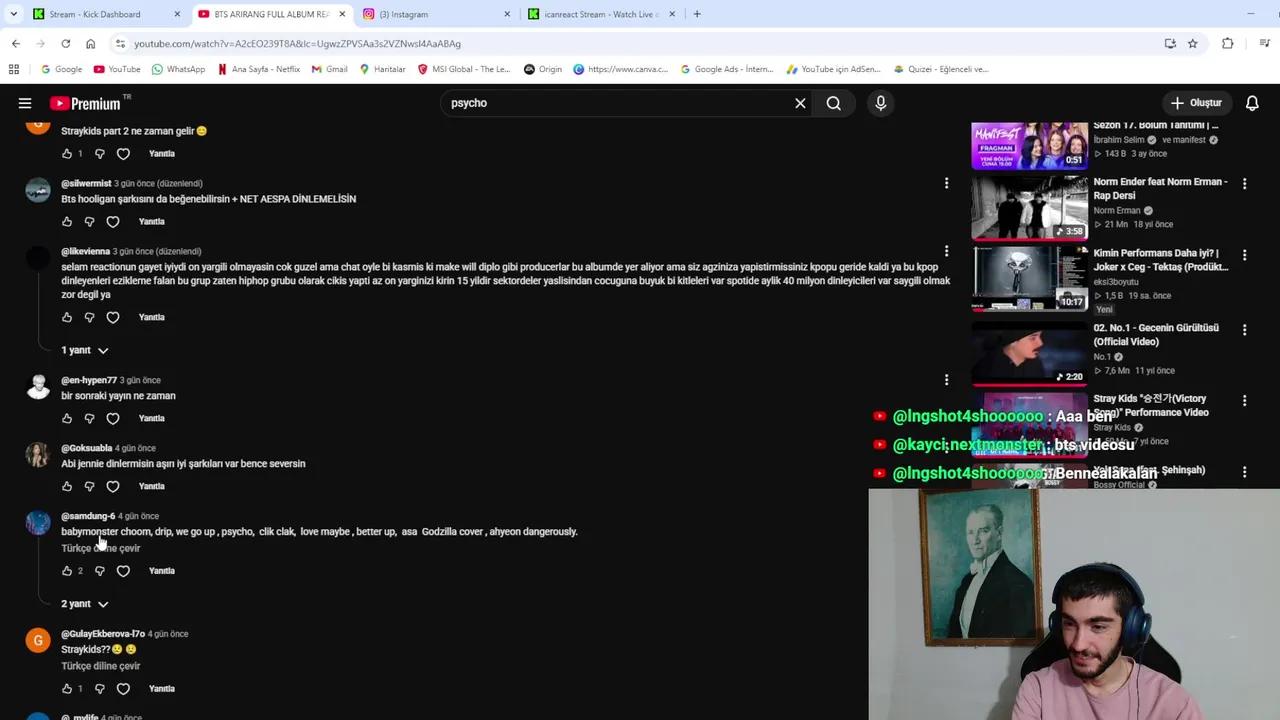Reply to @GulayEkberova-l7o with Yanıtla

[161, 689]
